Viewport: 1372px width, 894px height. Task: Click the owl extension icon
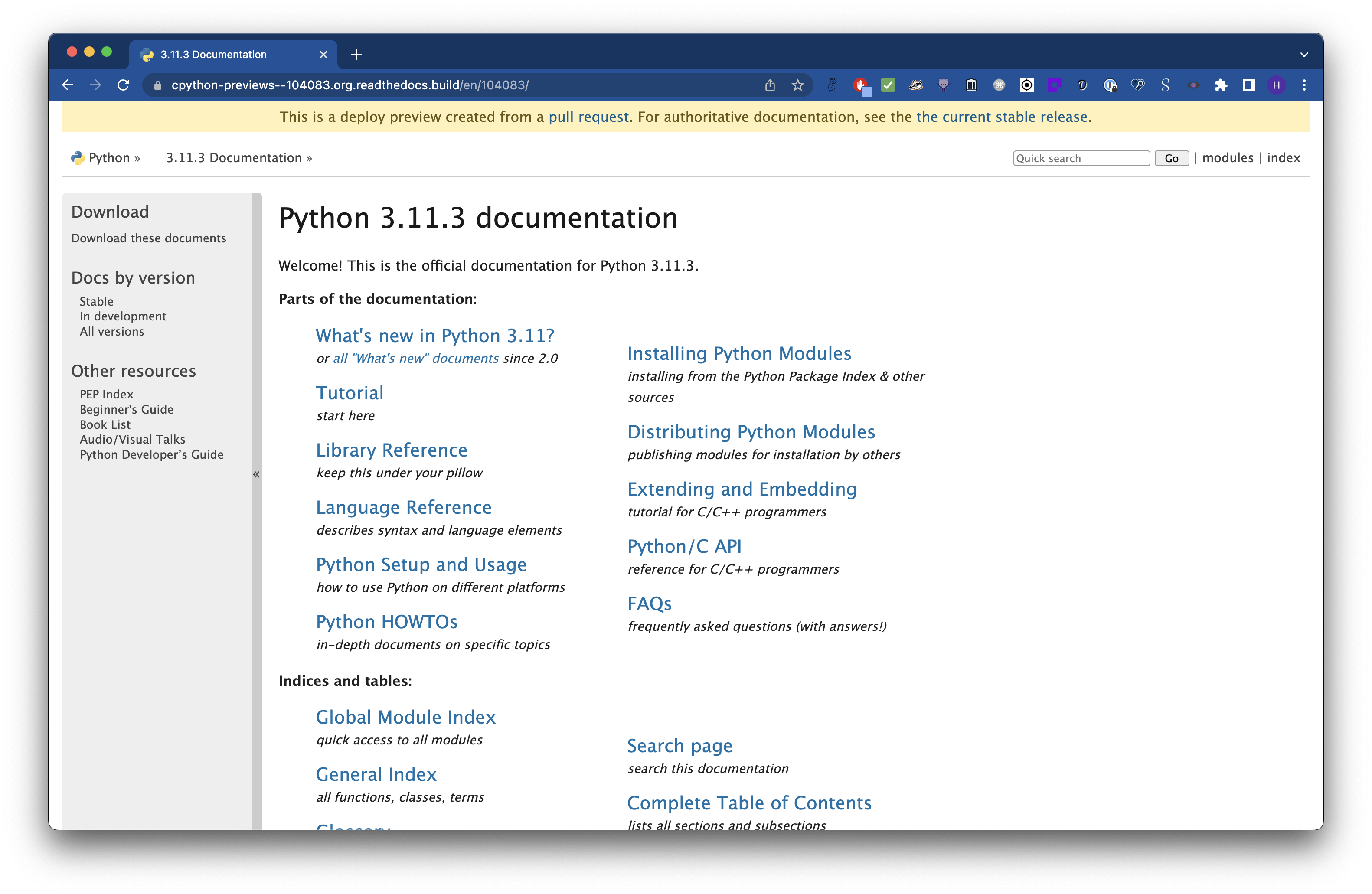pos(833,85)
